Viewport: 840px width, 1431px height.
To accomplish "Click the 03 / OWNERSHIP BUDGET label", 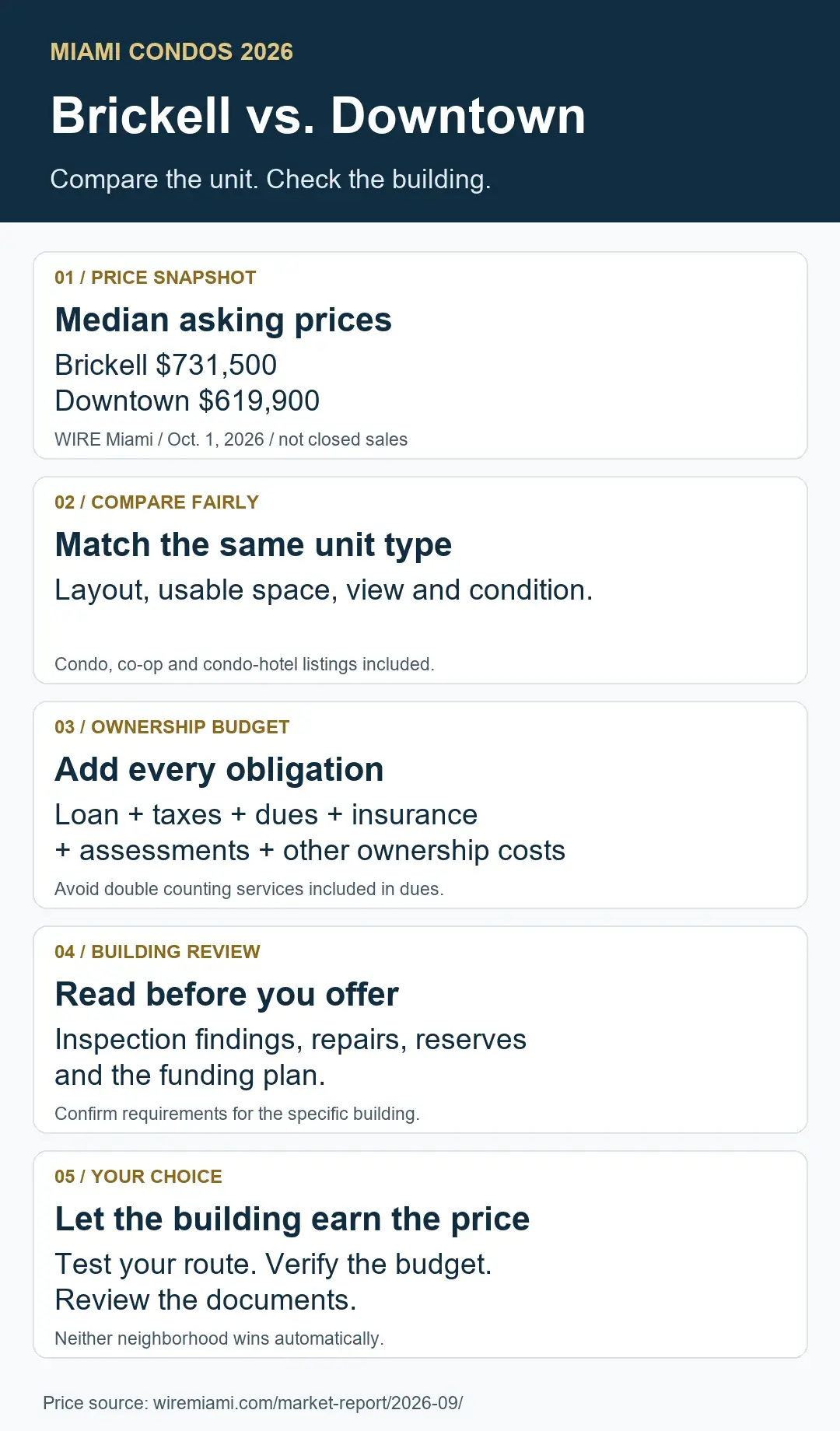I will click(172, 727).
